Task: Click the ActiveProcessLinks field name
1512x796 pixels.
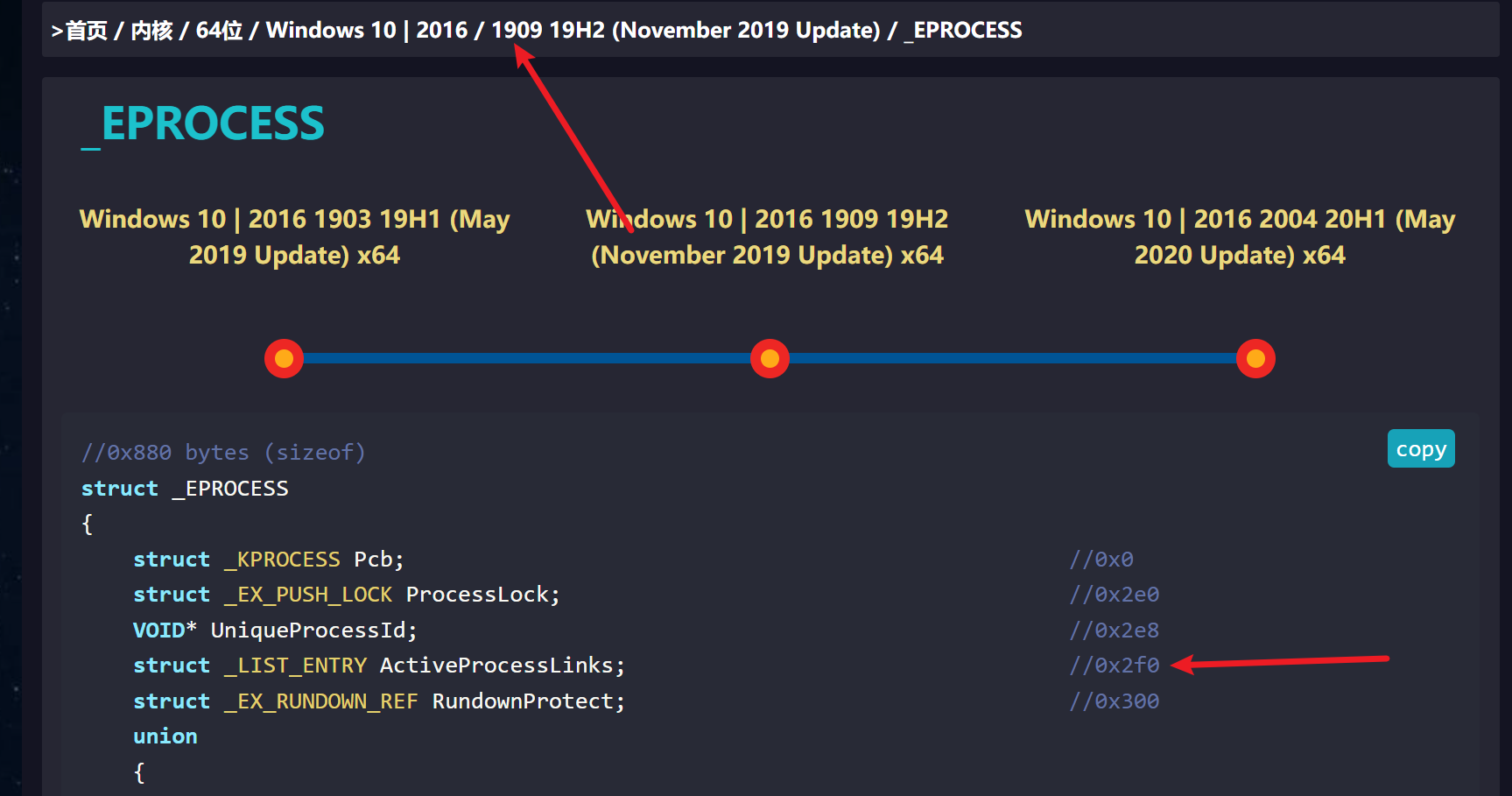Action: pos(496,666)
